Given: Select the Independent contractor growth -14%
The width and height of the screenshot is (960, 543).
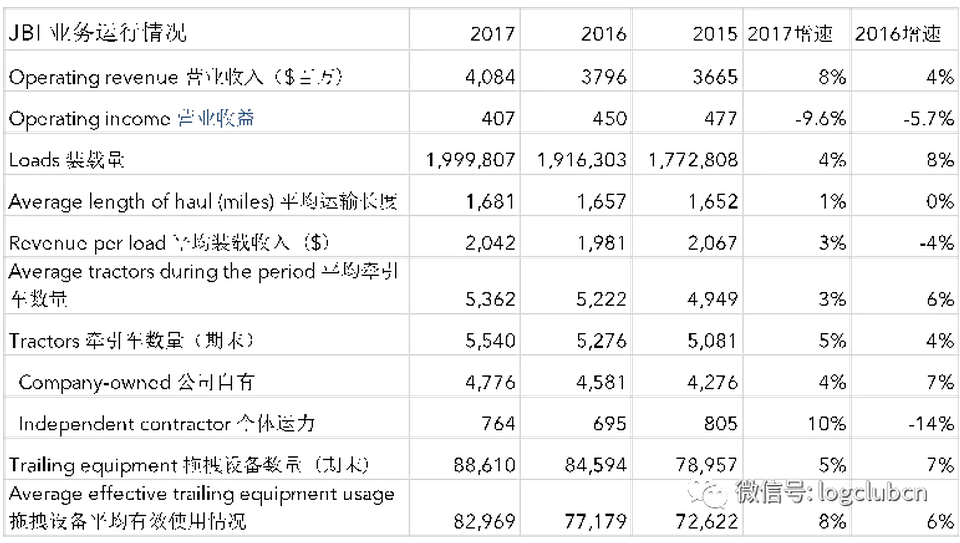Looking at the screenshot, I should pyautogui.click(x=931, y=424).
